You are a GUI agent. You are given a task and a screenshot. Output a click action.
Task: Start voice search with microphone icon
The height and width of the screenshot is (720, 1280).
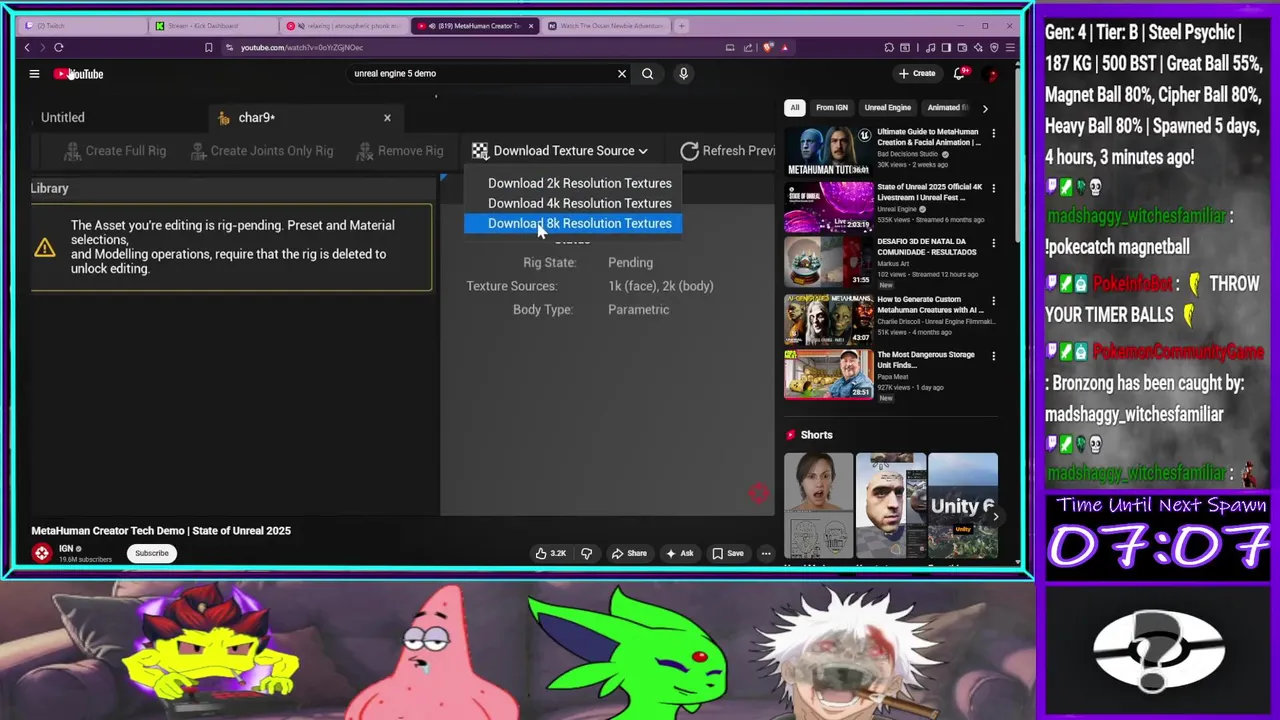click(x=684, y=73)
